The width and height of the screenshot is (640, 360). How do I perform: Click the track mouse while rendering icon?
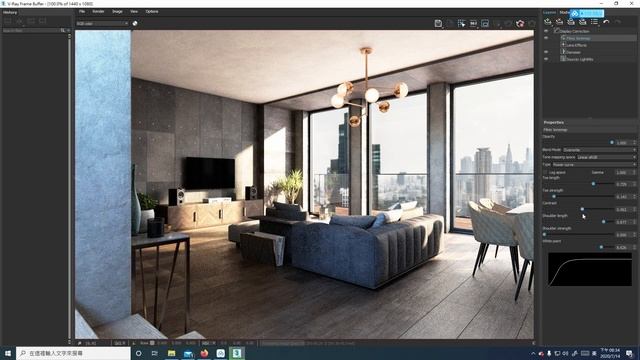462,24
